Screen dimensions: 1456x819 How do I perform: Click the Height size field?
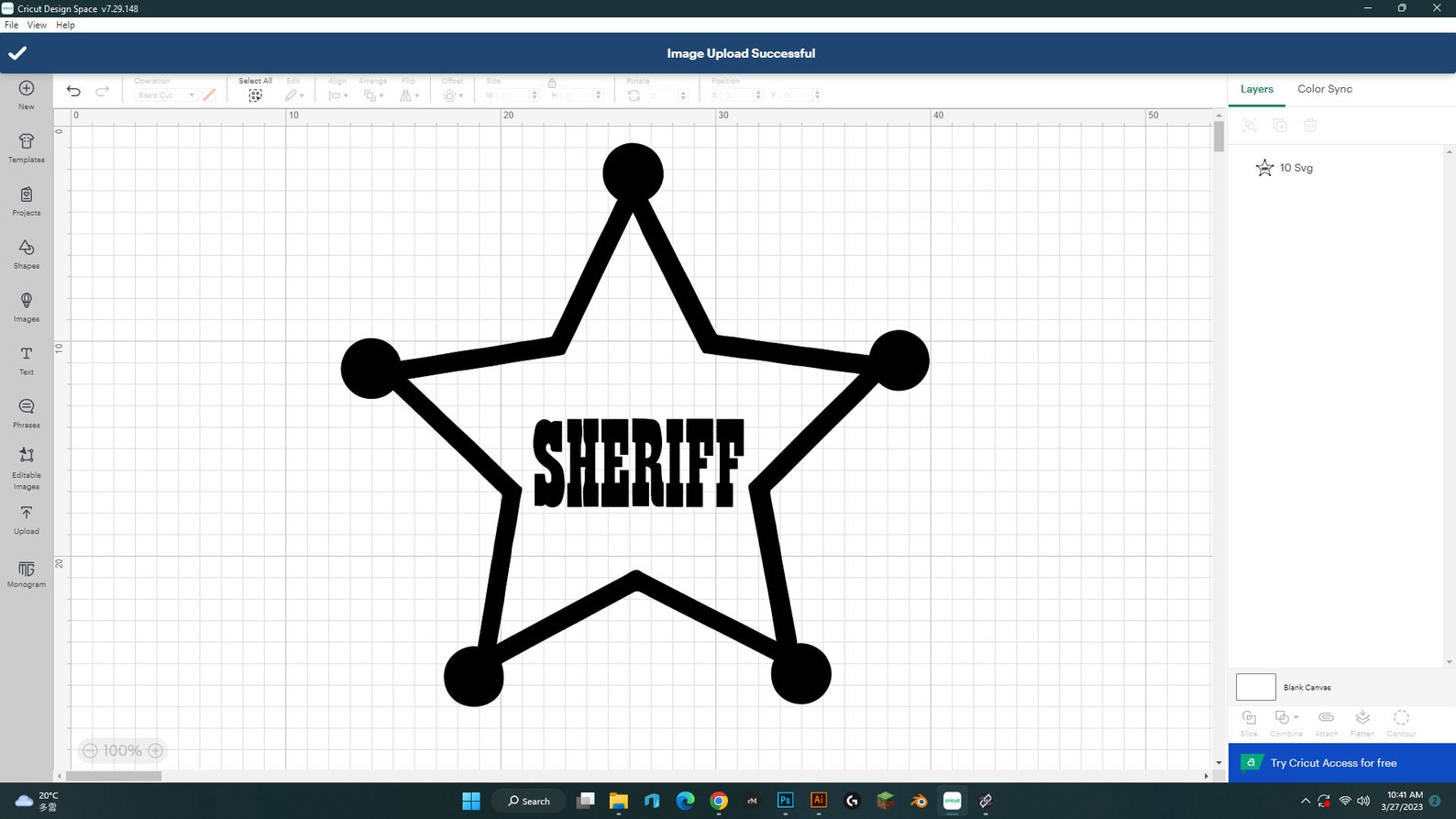(x=580, y=95)
